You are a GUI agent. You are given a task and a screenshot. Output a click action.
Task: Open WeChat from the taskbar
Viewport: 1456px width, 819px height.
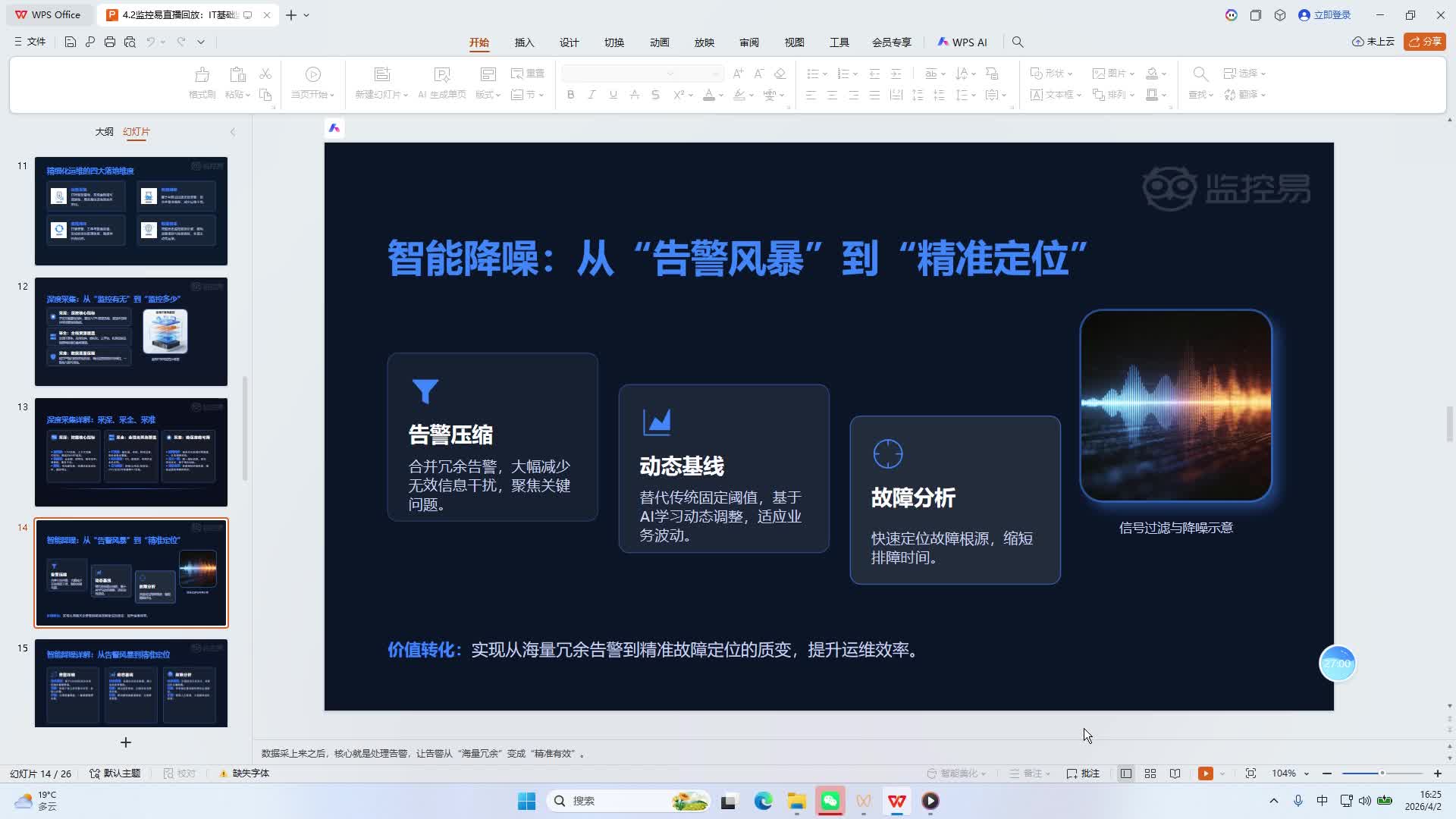tap(830, 801)
